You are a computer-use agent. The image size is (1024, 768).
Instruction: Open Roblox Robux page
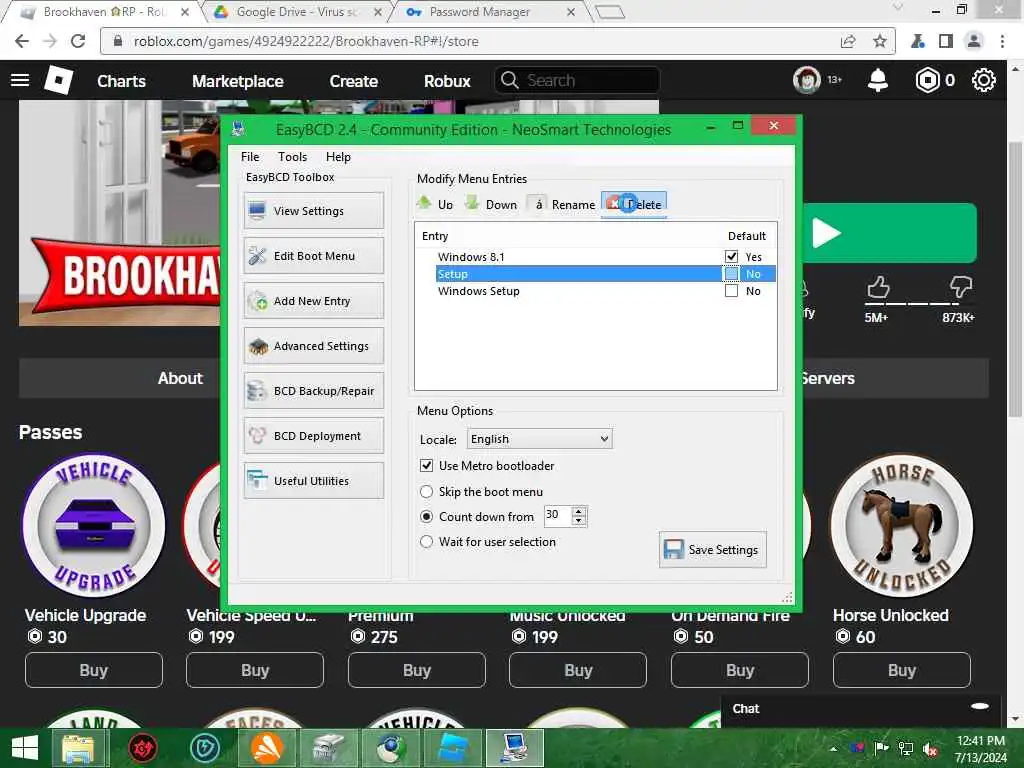[447, 81]
